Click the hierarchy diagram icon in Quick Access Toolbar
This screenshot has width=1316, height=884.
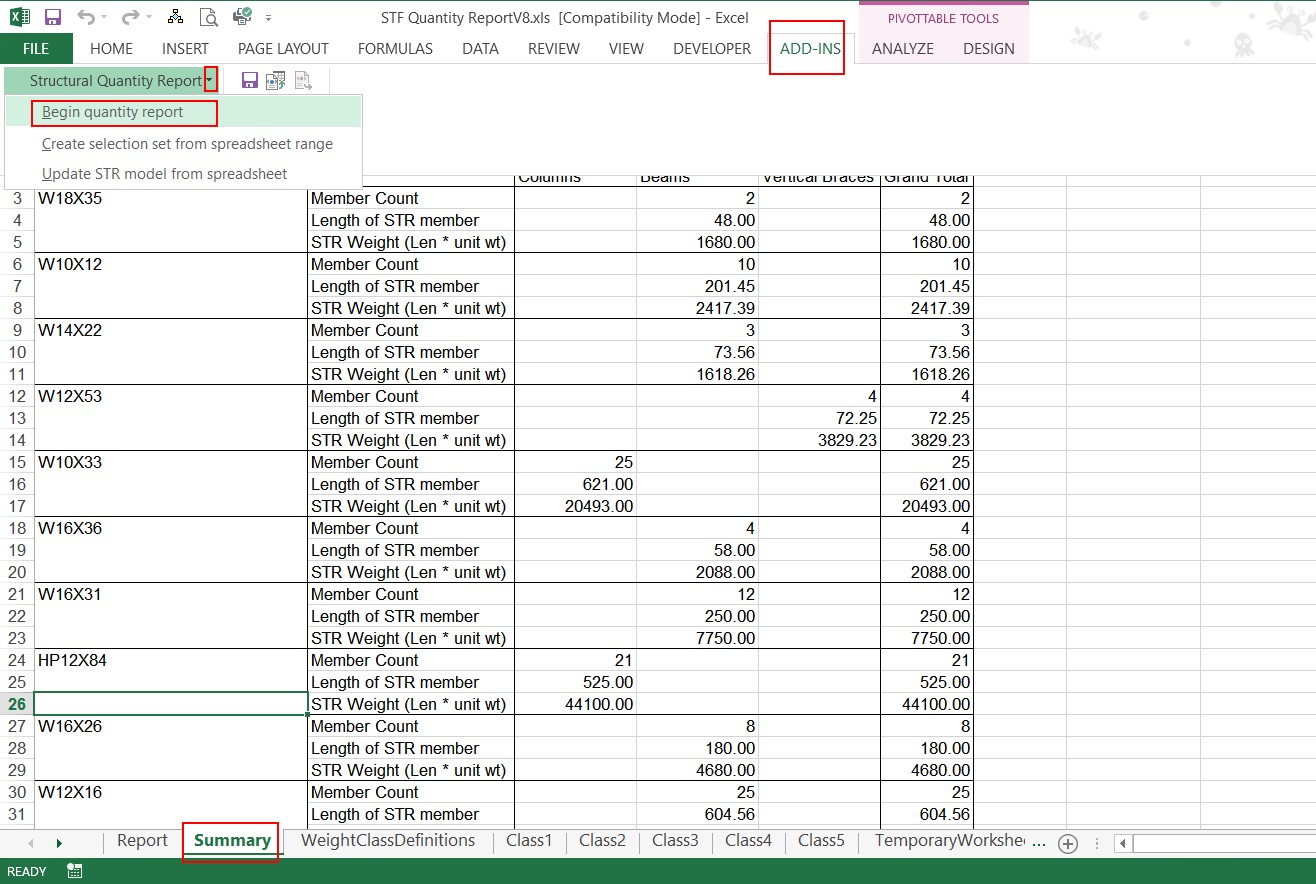click(176, 17)
